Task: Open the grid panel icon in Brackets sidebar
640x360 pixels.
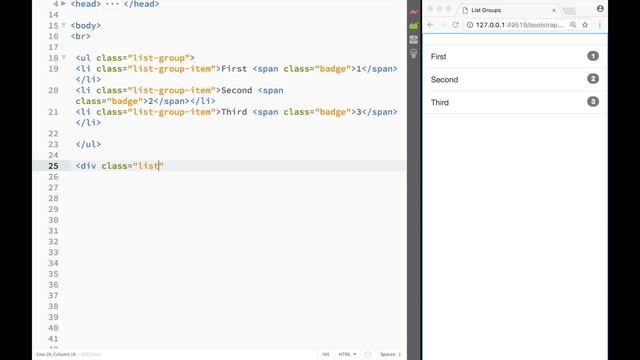Action: tap(413, 40)
